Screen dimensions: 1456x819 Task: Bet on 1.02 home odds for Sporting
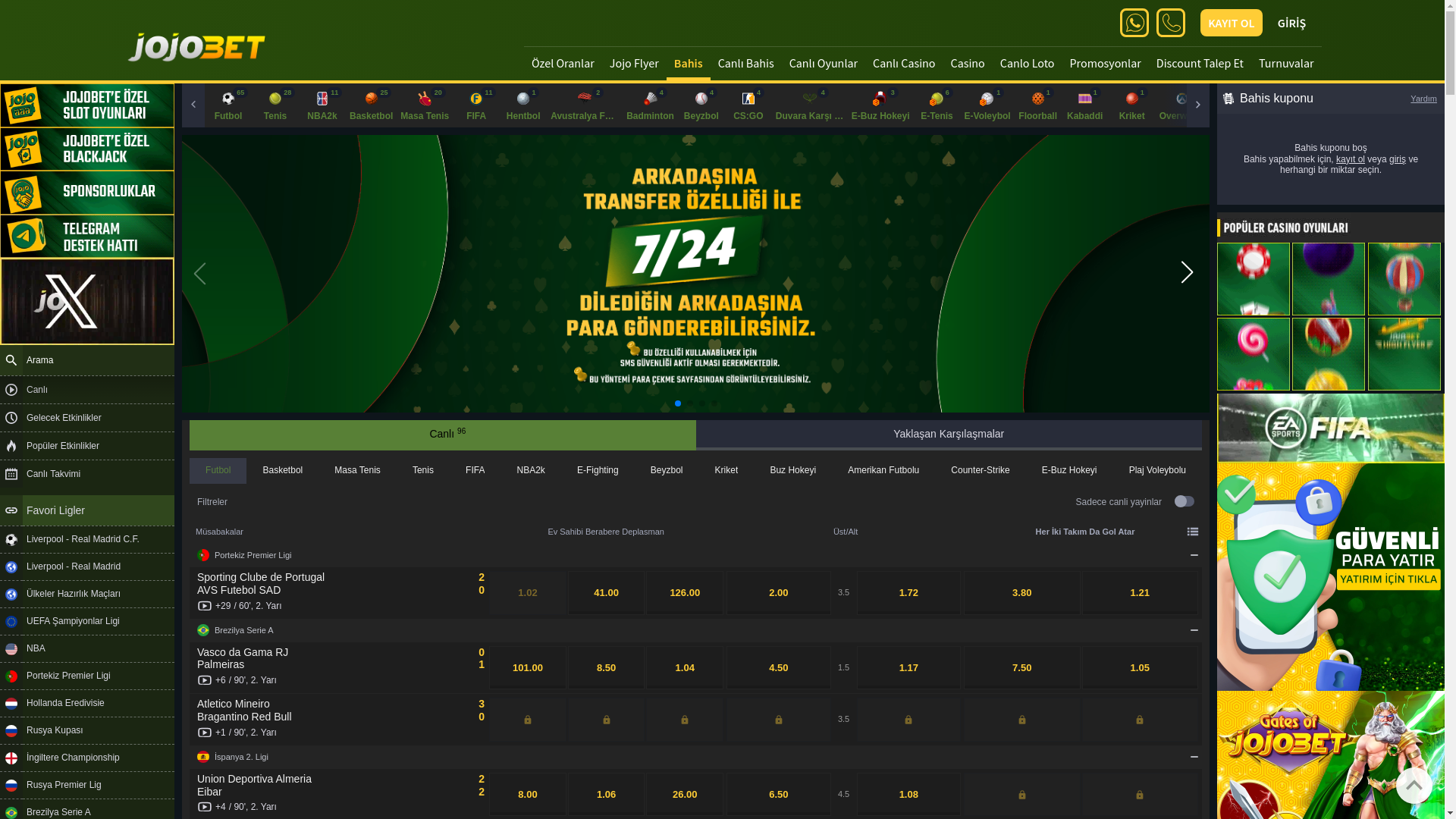(528, 592)
